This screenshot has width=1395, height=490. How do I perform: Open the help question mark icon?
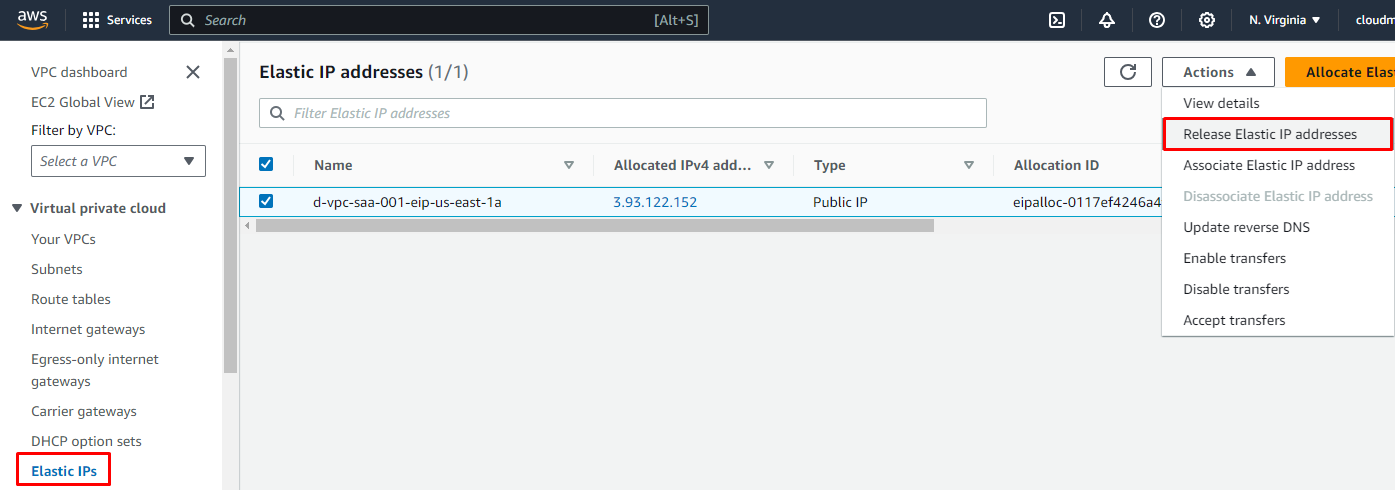(x=1157, y=20)
